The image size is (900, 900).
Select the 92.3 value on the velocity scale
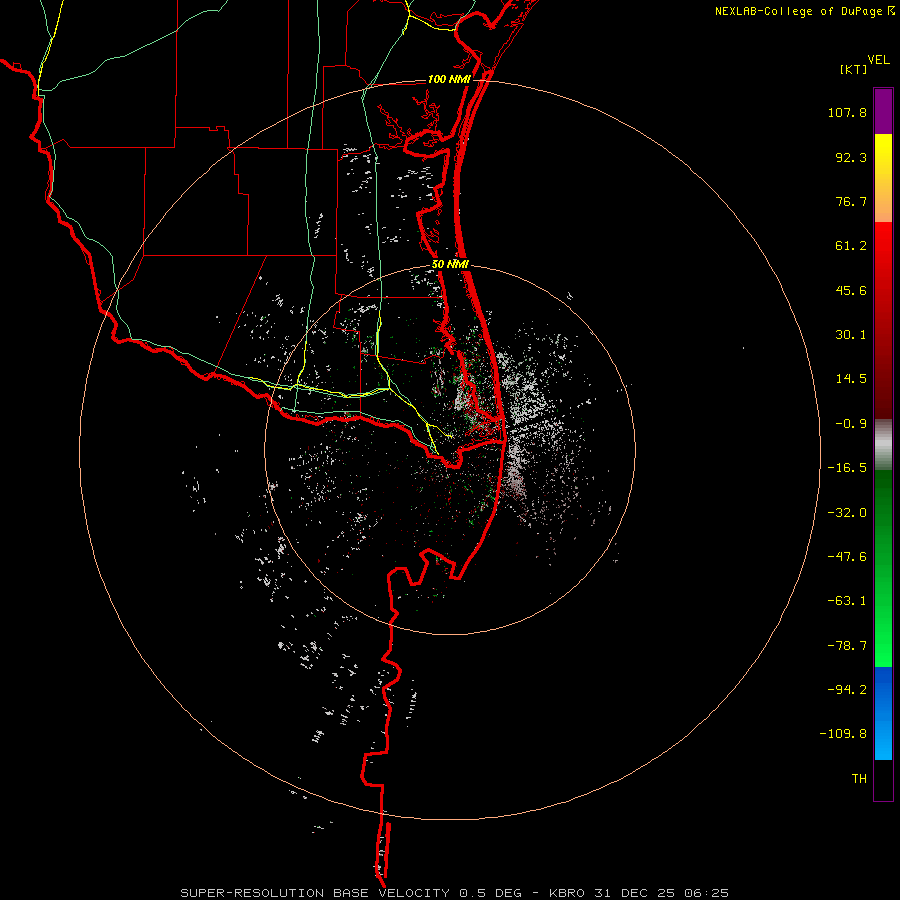click(851, 157)
